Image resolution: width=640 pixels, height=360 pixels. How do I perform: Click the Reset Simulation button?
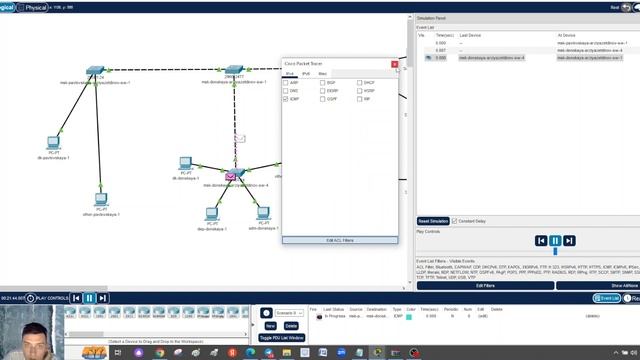[x=433, y=221]
